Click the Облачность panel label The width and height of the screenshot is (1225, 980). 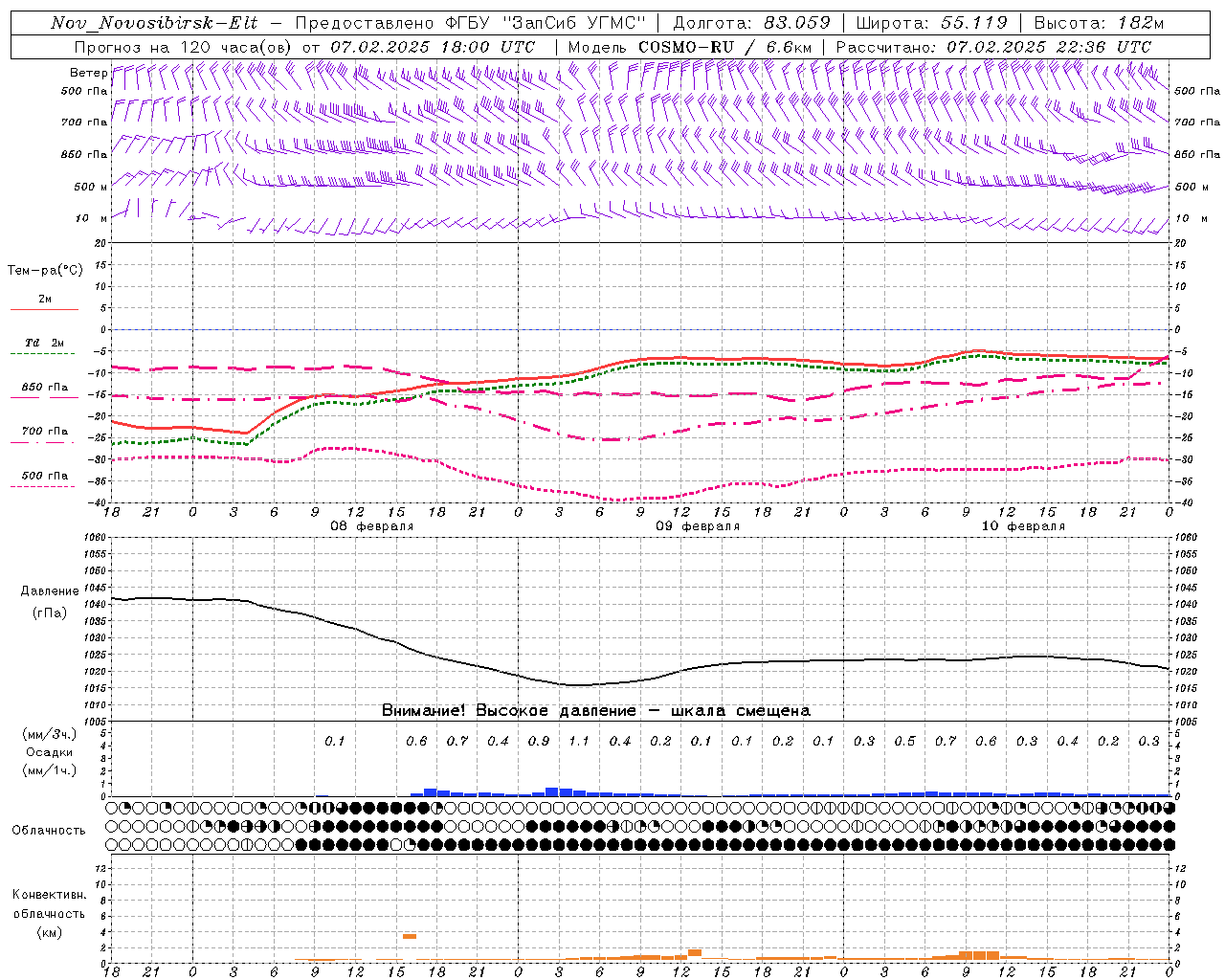(49, 830)
